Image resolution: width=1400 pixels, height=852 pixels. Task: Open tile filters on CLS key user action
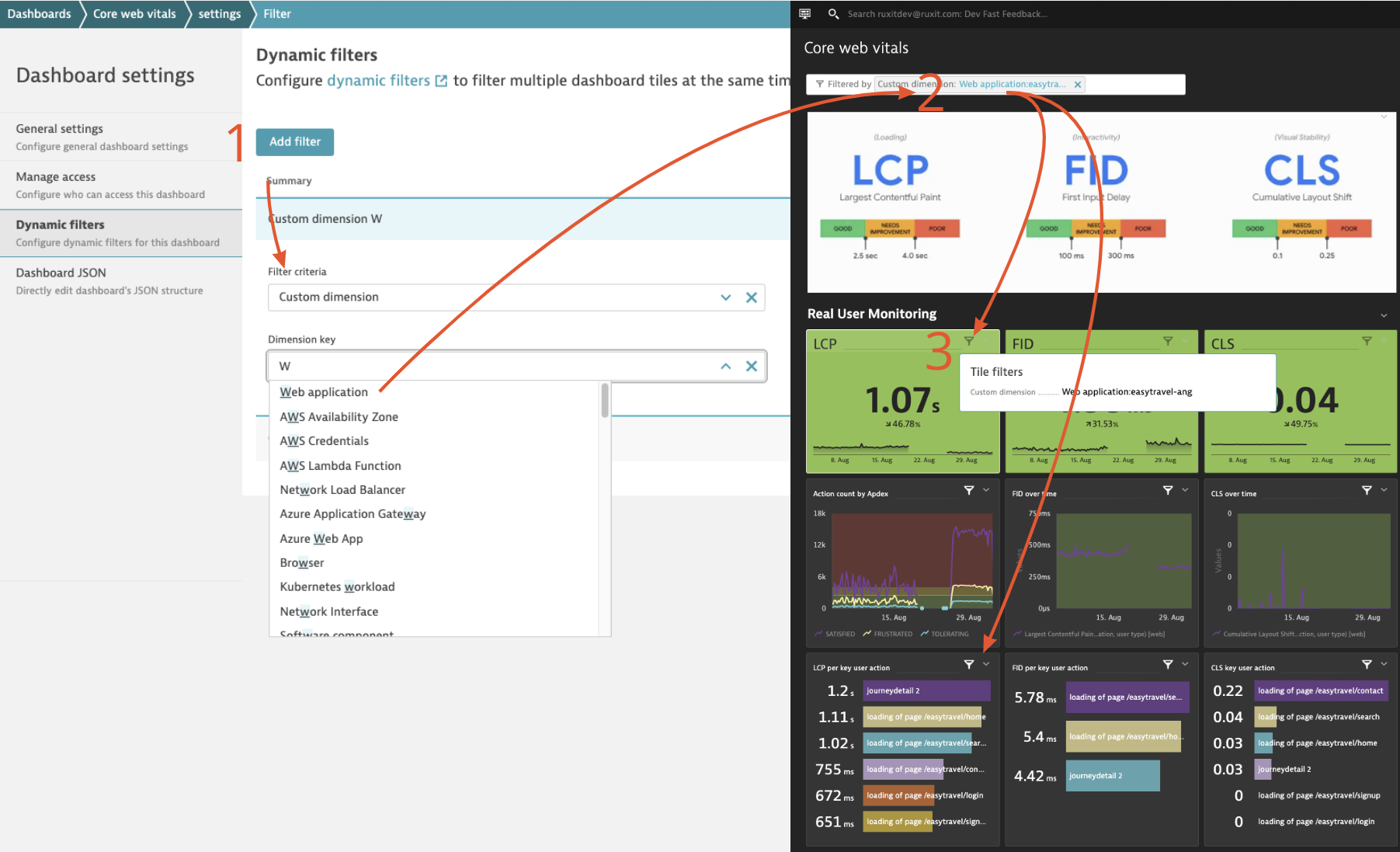[x=1367, y=664]
